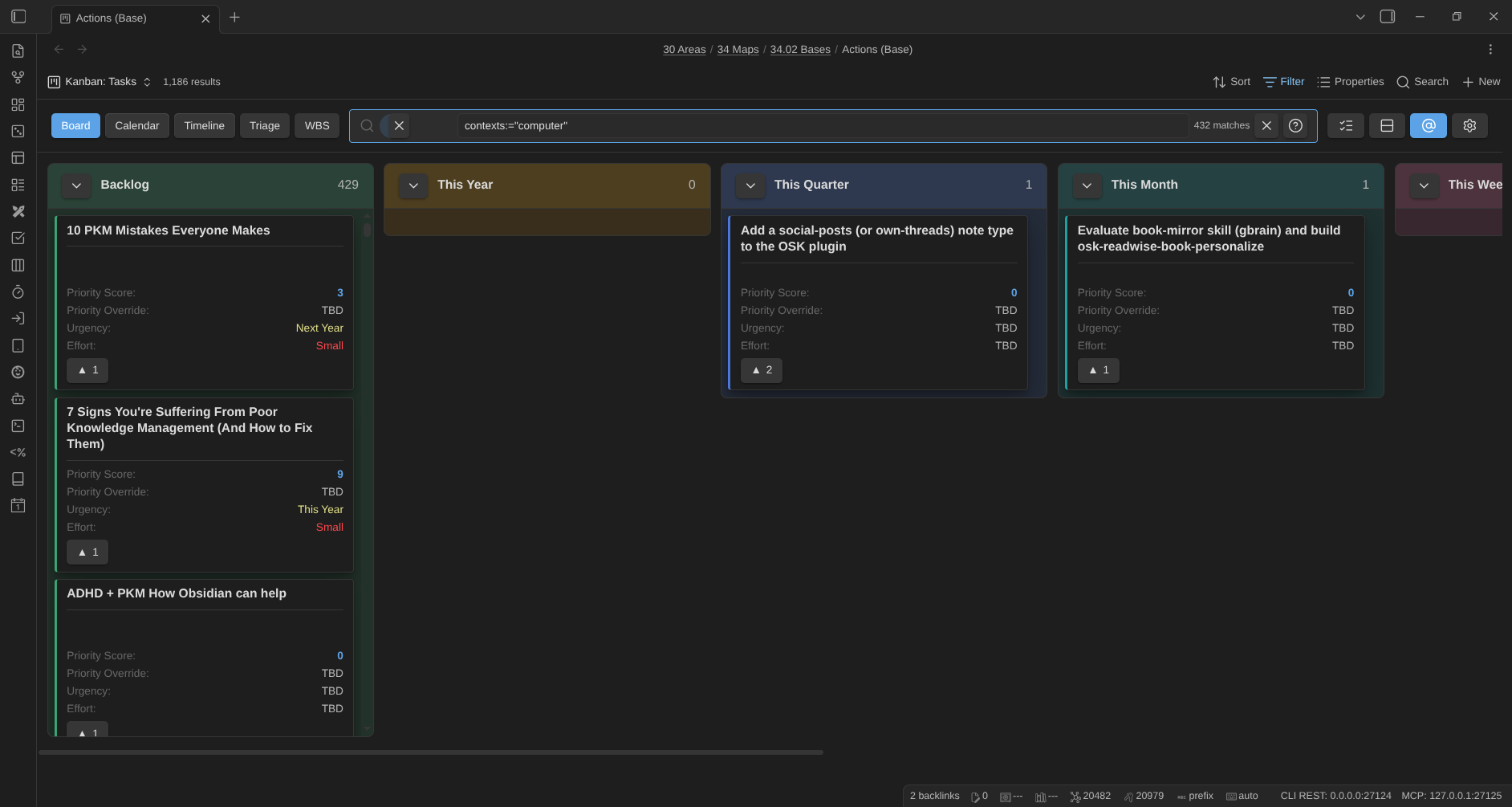The width and height of the screenshot is (1512, 807).
Task: Open the terminal ribbon icon
Action: point(18,426)
